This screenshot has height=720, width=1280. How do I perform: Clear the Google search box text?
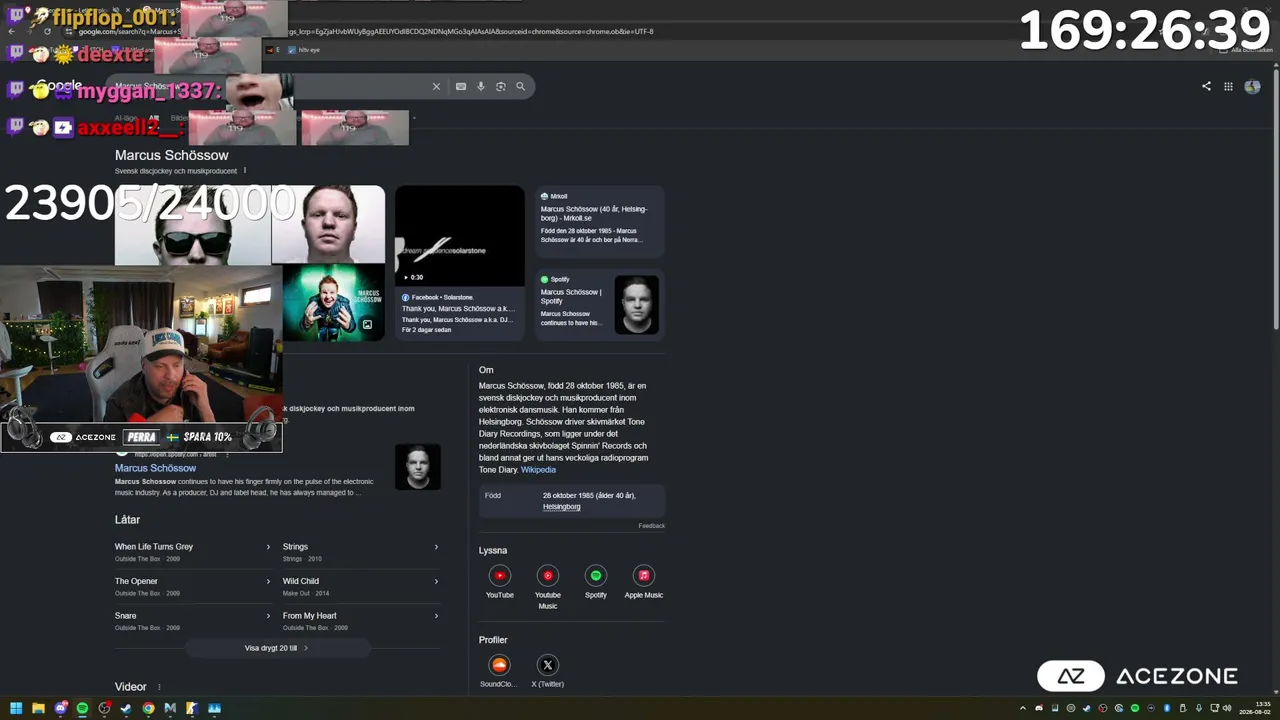click(436, 87)
